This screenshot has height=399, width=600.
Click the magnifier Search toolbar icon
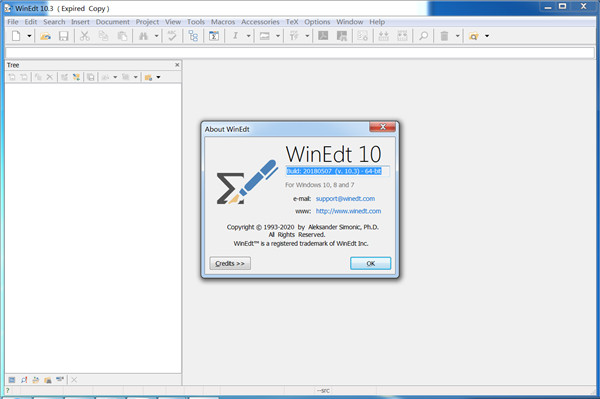[423, 36]
